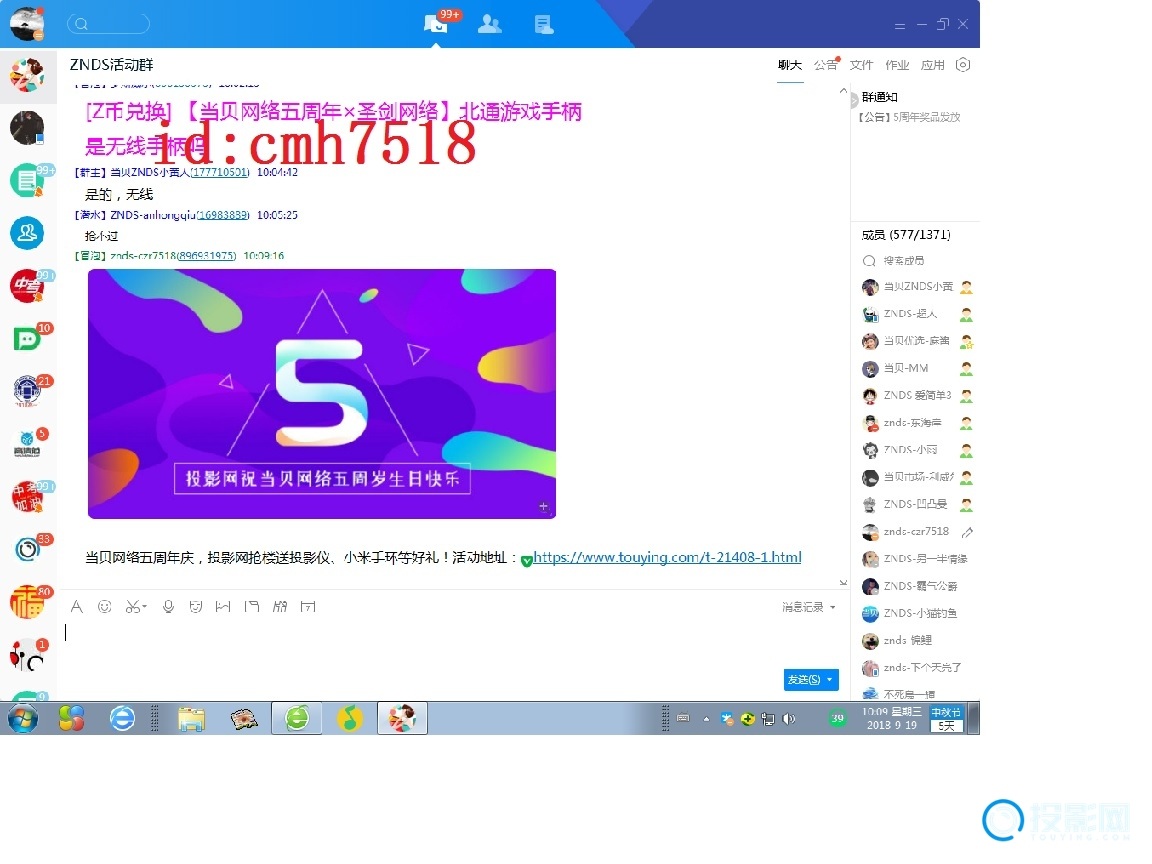
Task: Start a voice message with microphone icon
Action: [168, 606]
